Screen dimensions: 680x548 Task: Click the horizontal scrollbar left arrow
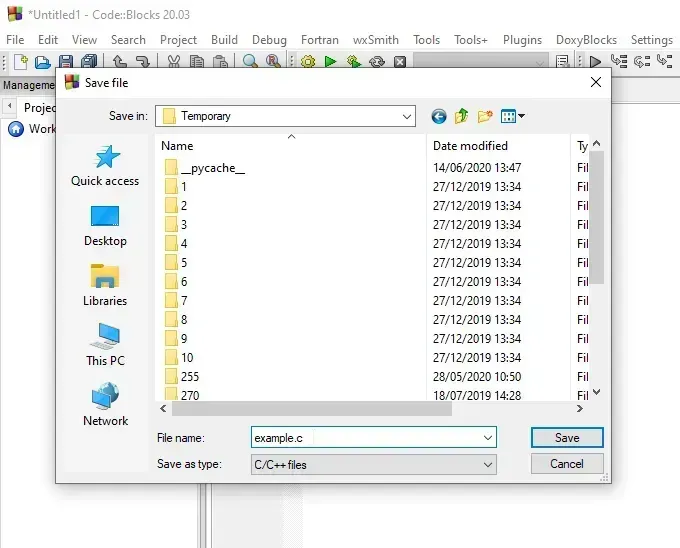click(163, 408)
